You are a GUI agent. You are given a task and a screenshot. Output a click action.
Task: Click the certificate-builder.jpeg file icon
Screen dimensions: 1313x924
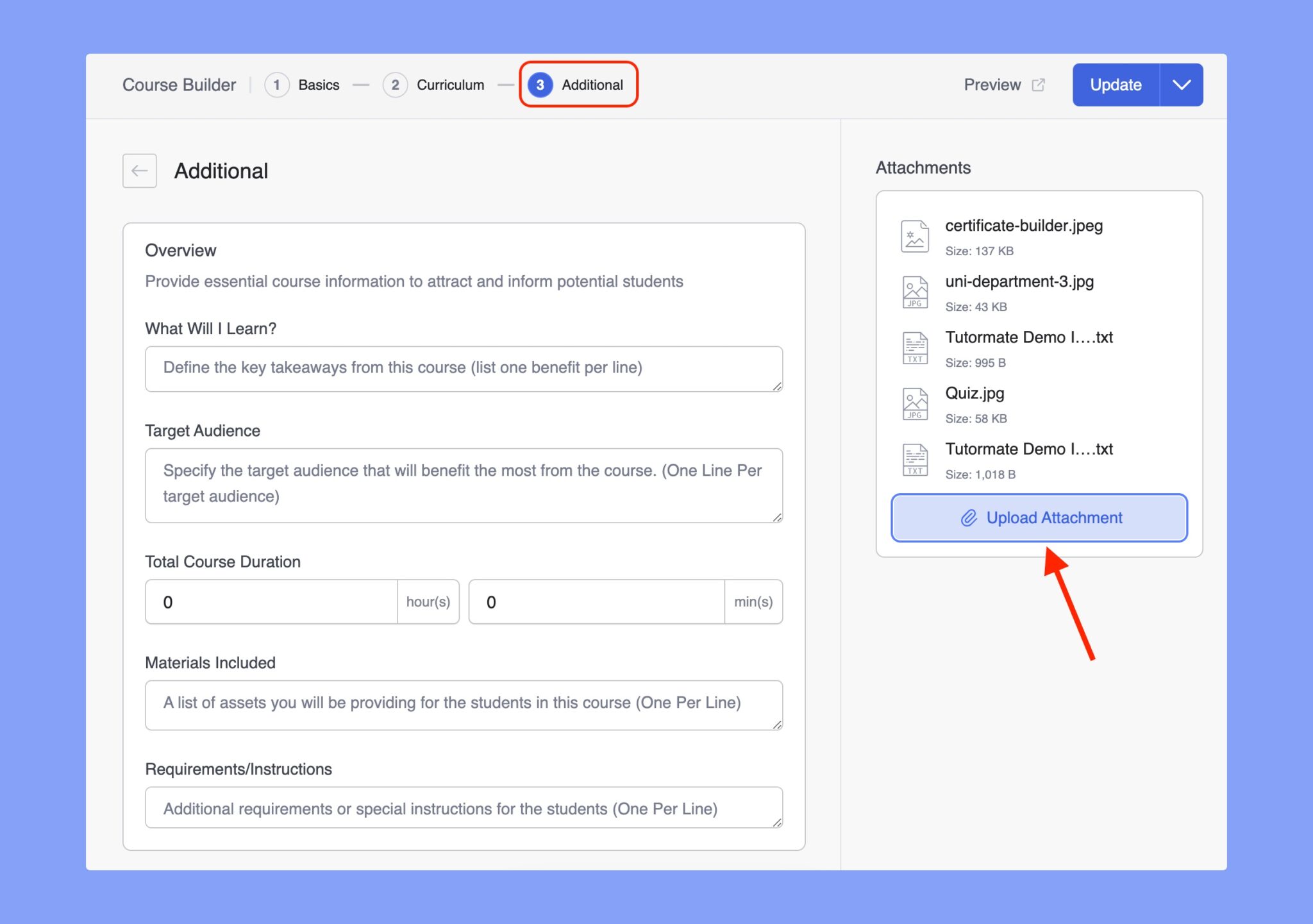point(914,236)
